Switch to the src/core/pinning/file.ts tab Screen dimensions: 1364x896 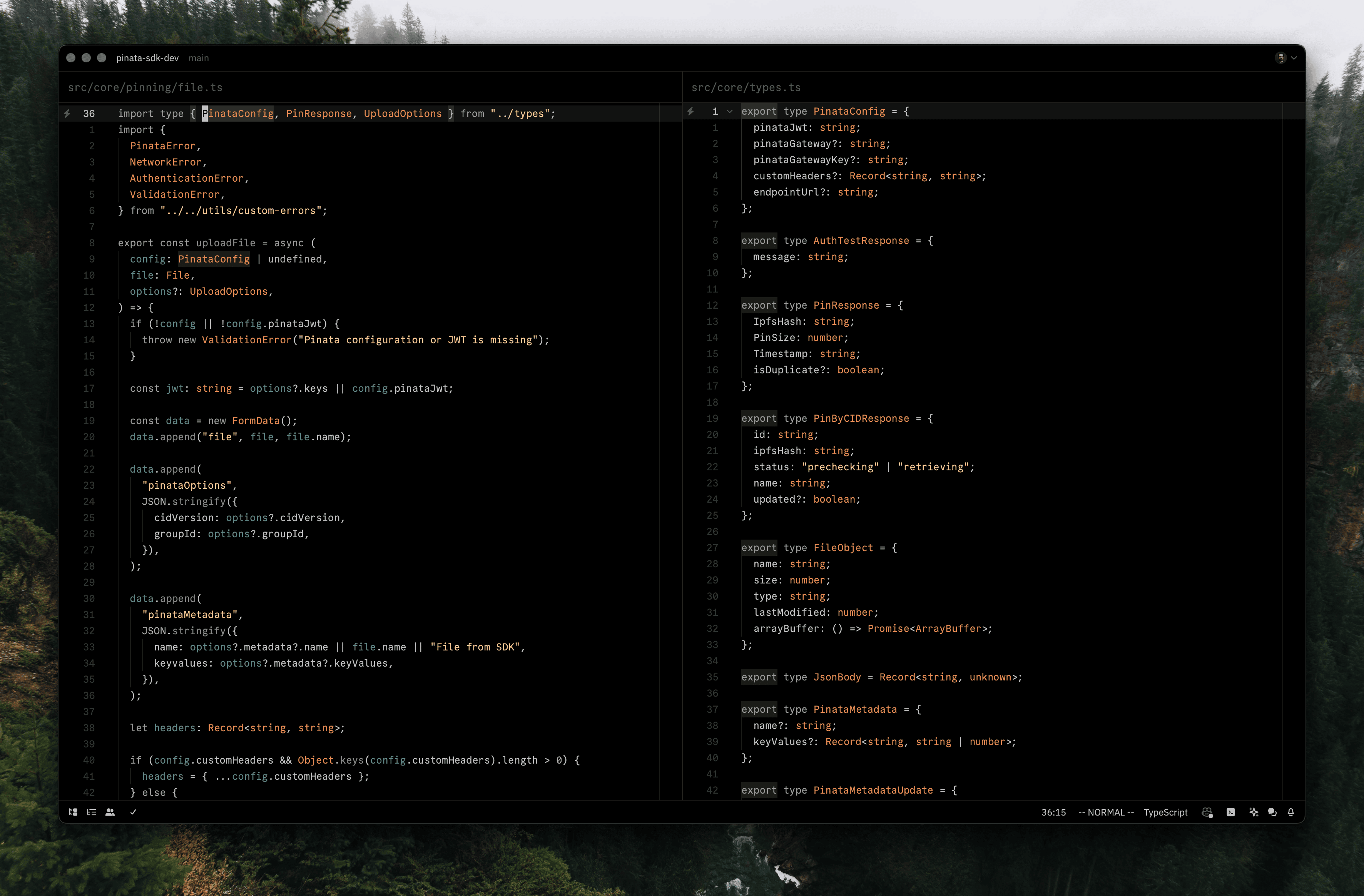pos(145,87)
